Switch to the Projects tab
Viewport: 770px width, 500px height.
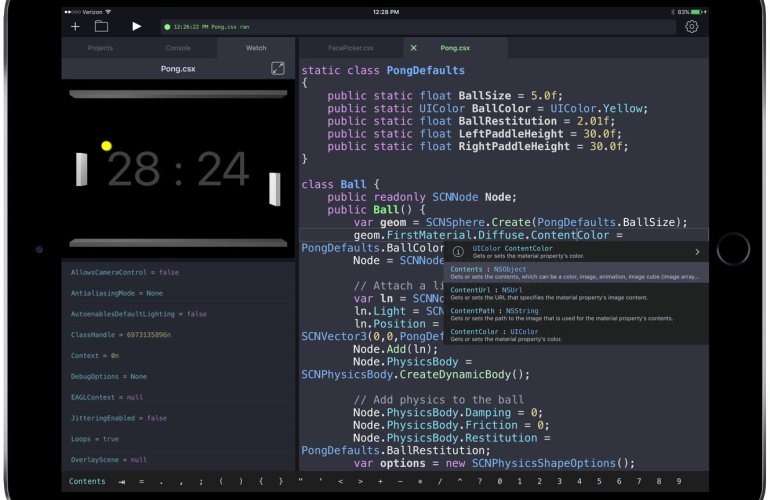click(100, 48)
